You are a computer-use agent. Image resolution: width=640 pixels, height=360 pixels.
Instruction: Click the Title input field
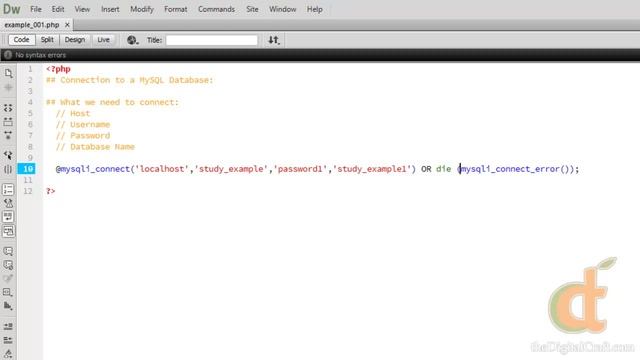coord(212,40)
